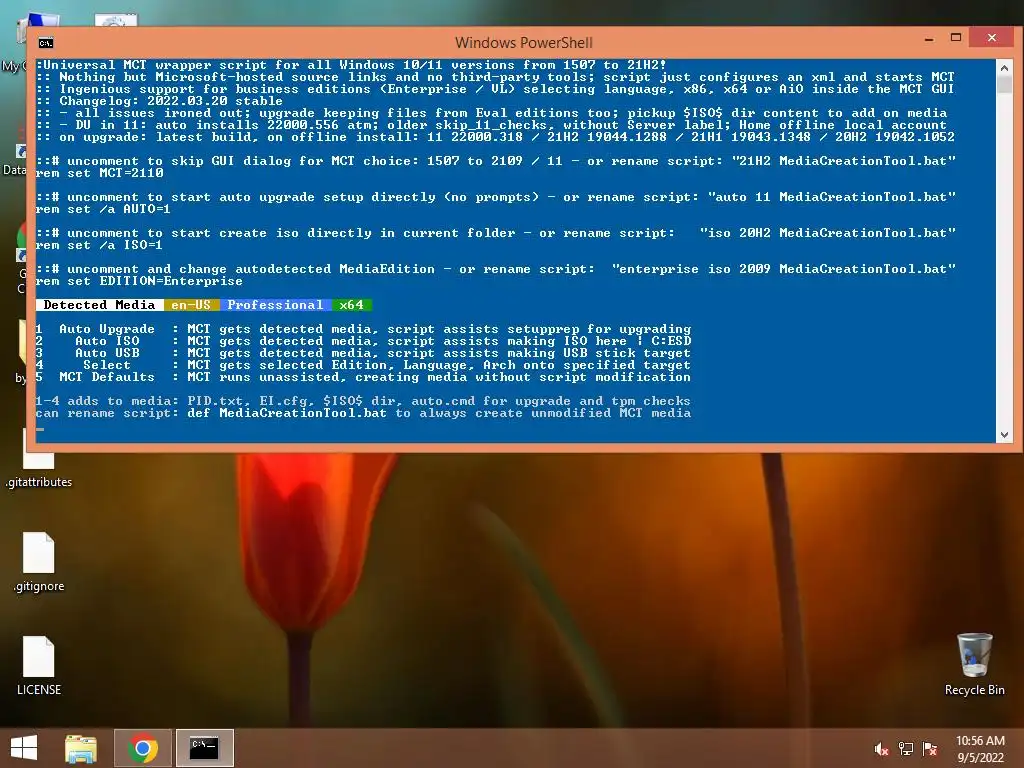Open the PowerShell window system menu icon

coord(46,43)
